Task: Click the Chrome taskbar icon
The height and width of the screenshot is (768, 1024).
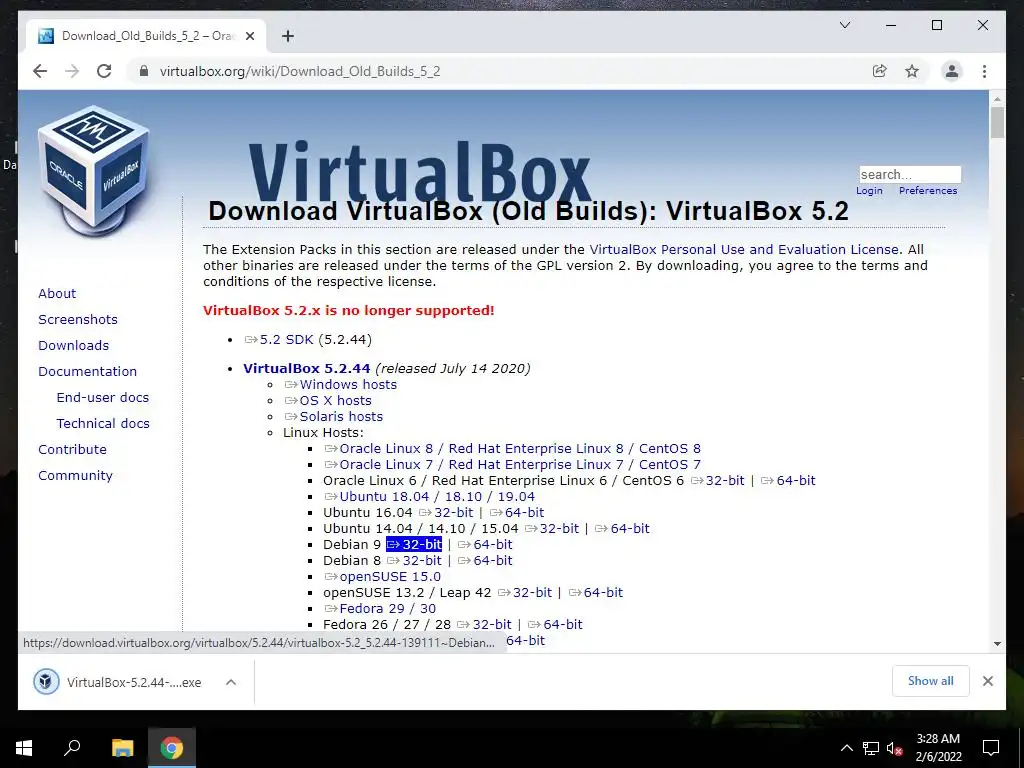Action: 172,747
